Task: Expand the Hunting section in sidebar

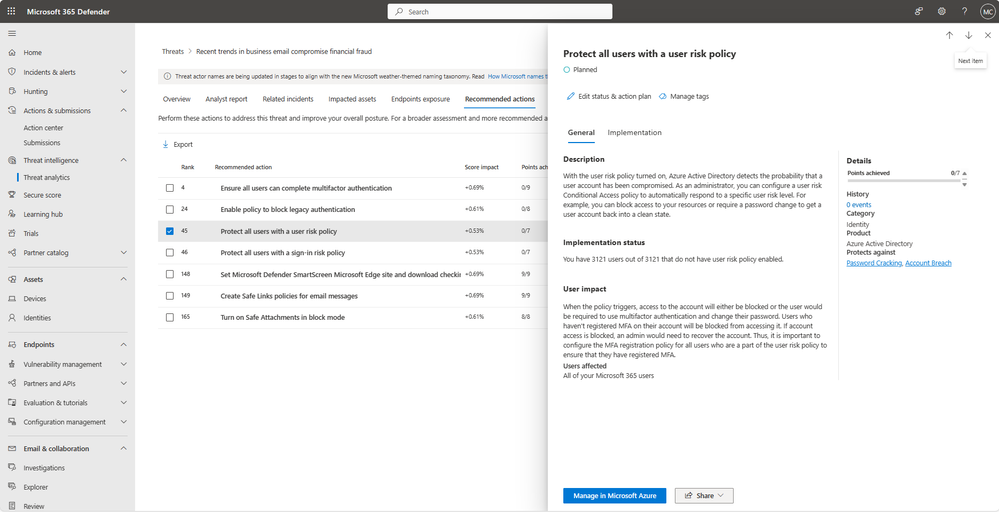Action: coord(123,90)
